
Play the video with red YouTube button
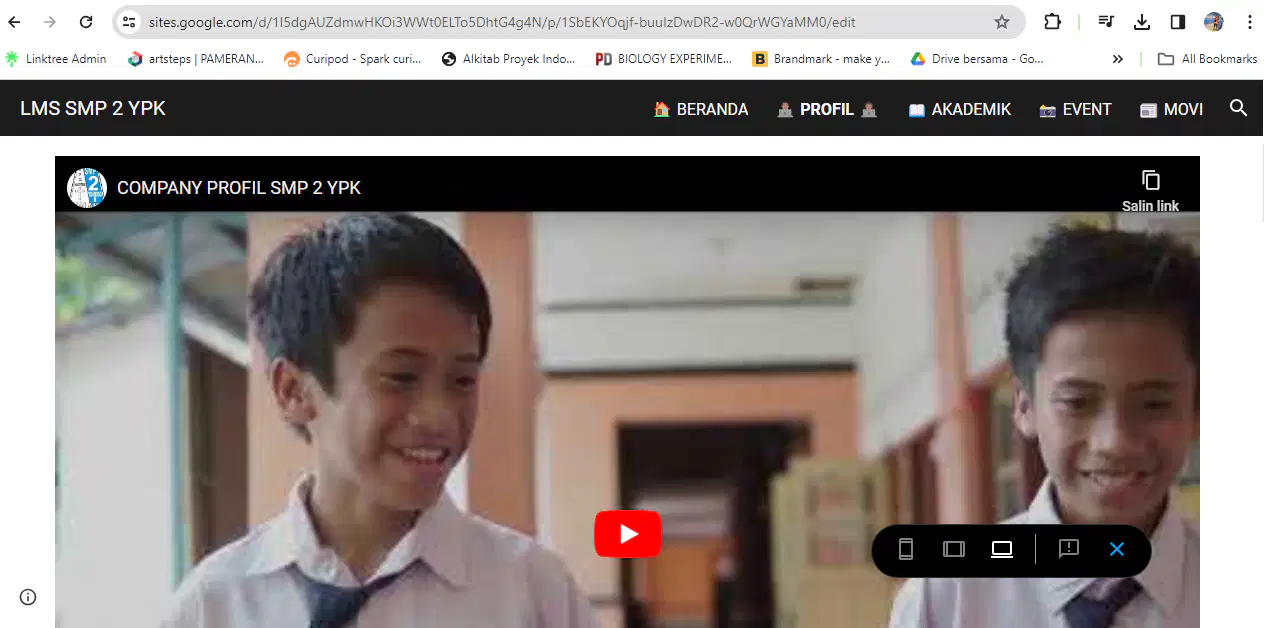pyautogui.click(x=628, y=534)
